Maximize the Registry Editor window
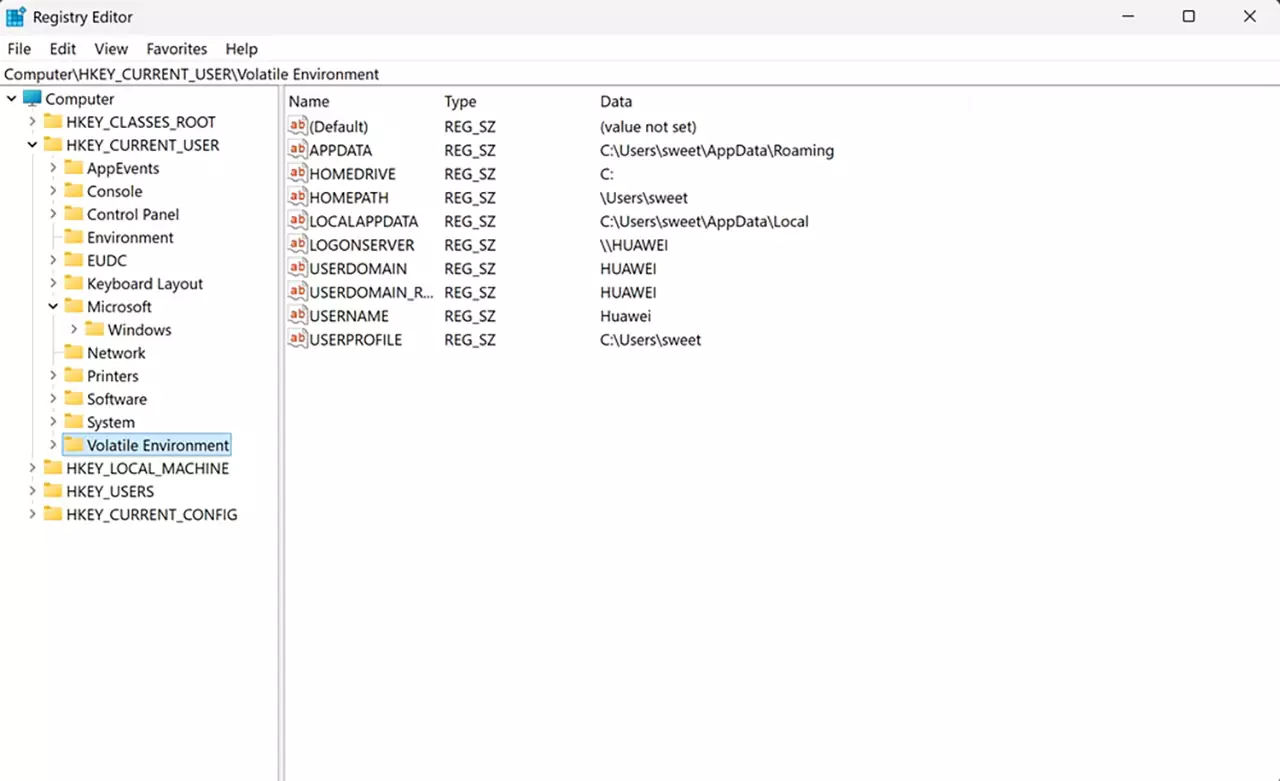 1188,16
